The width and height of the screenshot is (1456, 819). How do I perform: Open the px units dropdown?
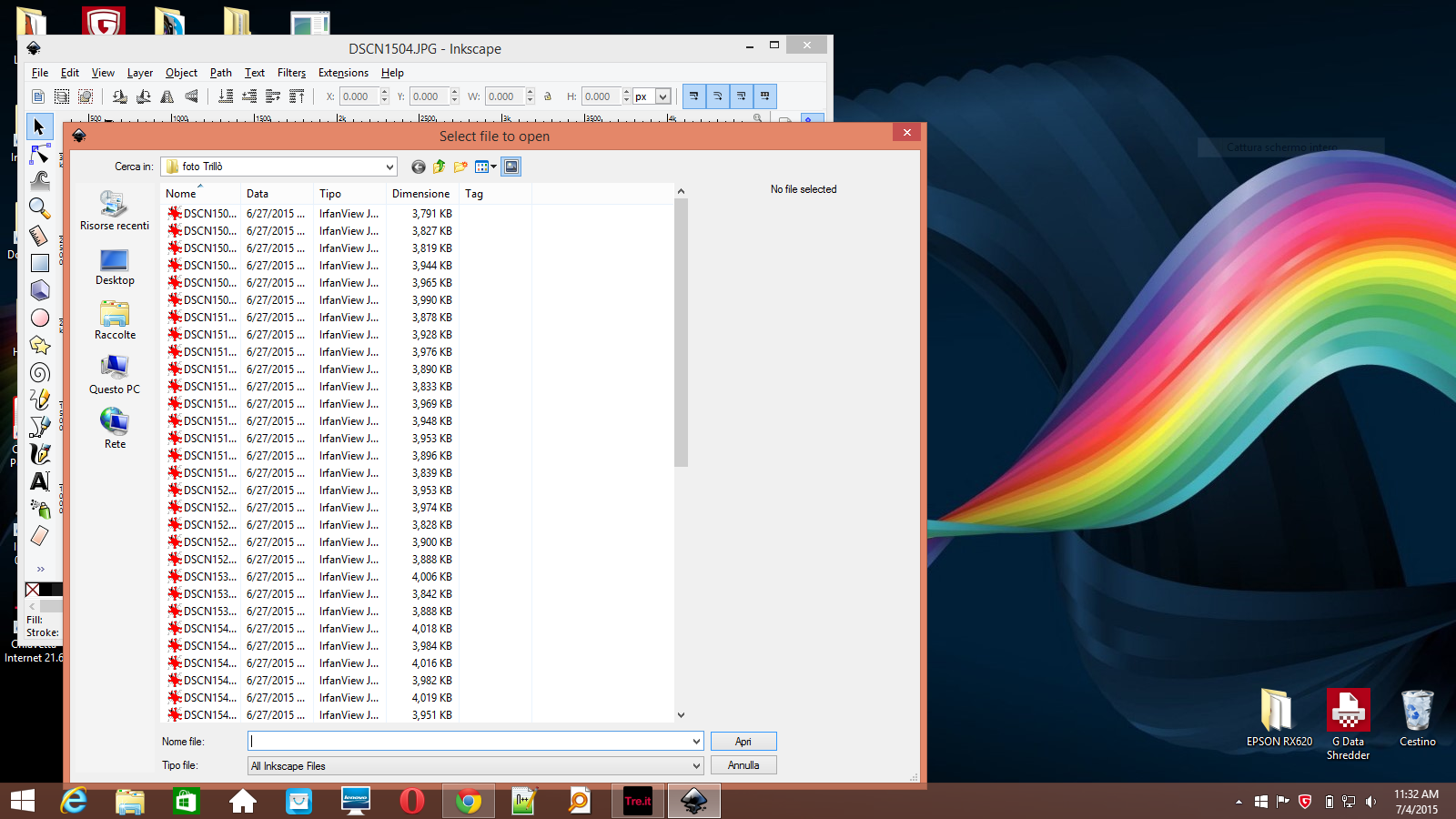662,96
